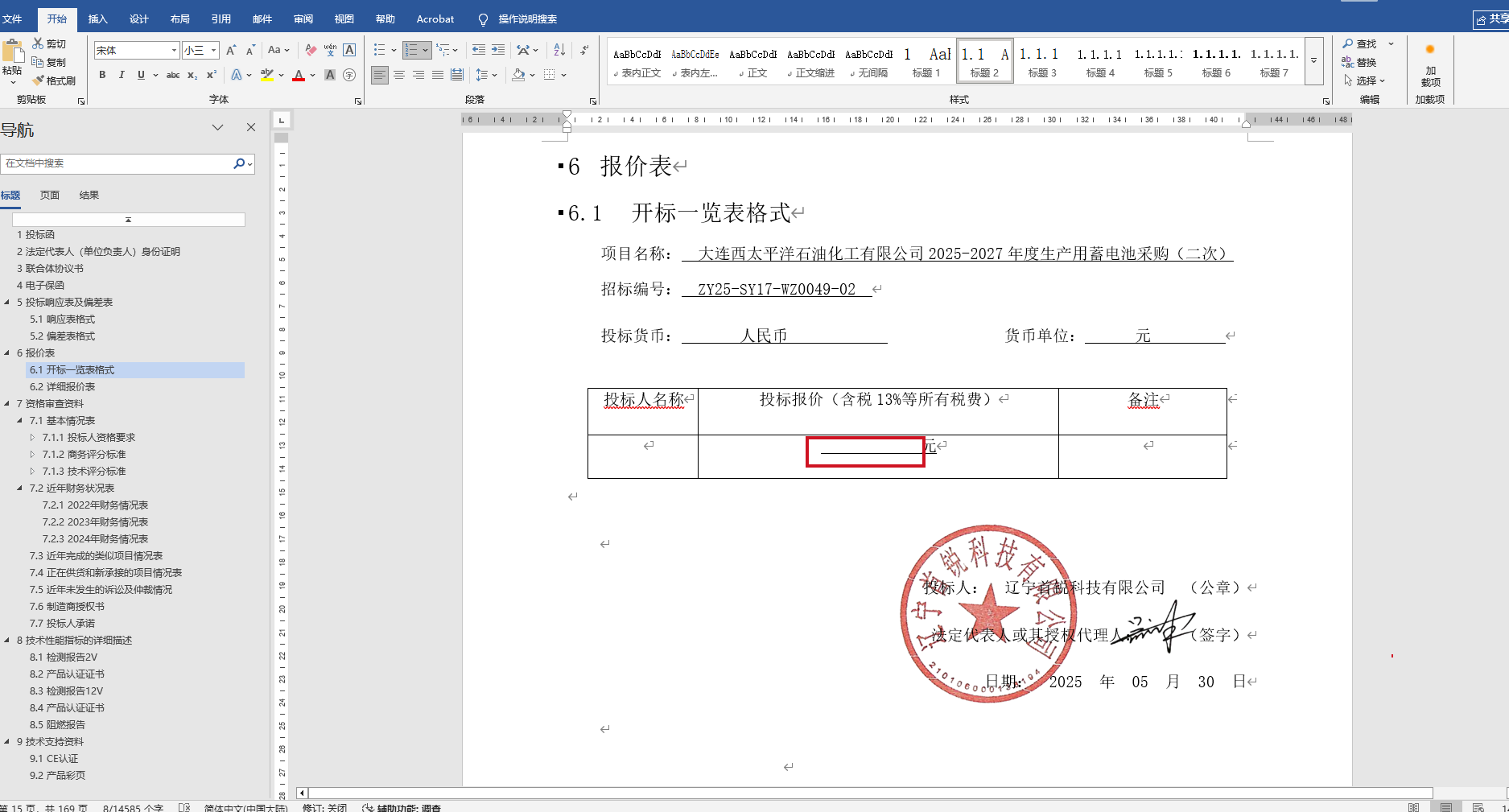Open the phonetic guide (wén) tool

click(x=330, y=51)
